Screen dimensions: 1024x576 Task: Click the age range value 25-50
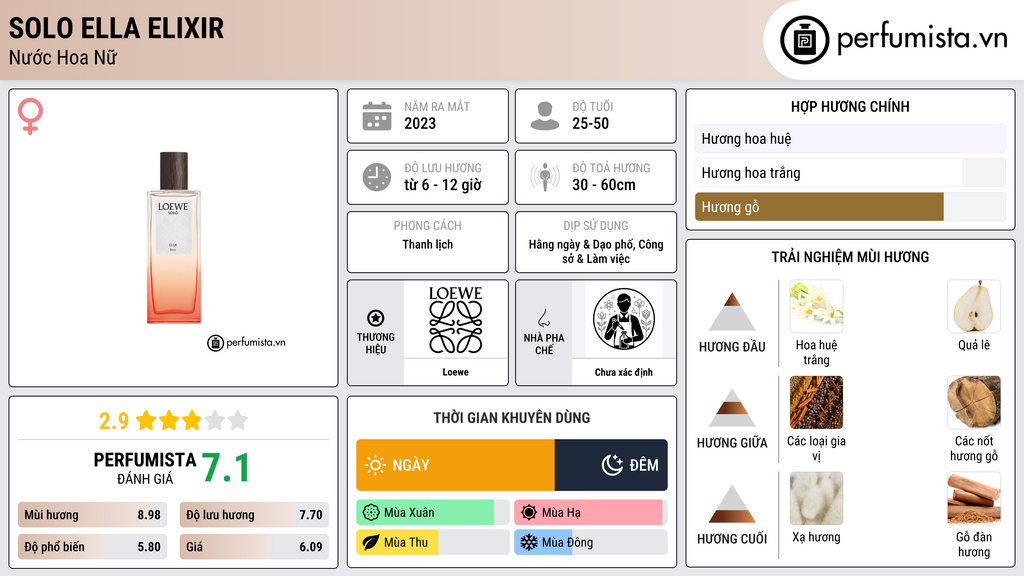[590, 123]
